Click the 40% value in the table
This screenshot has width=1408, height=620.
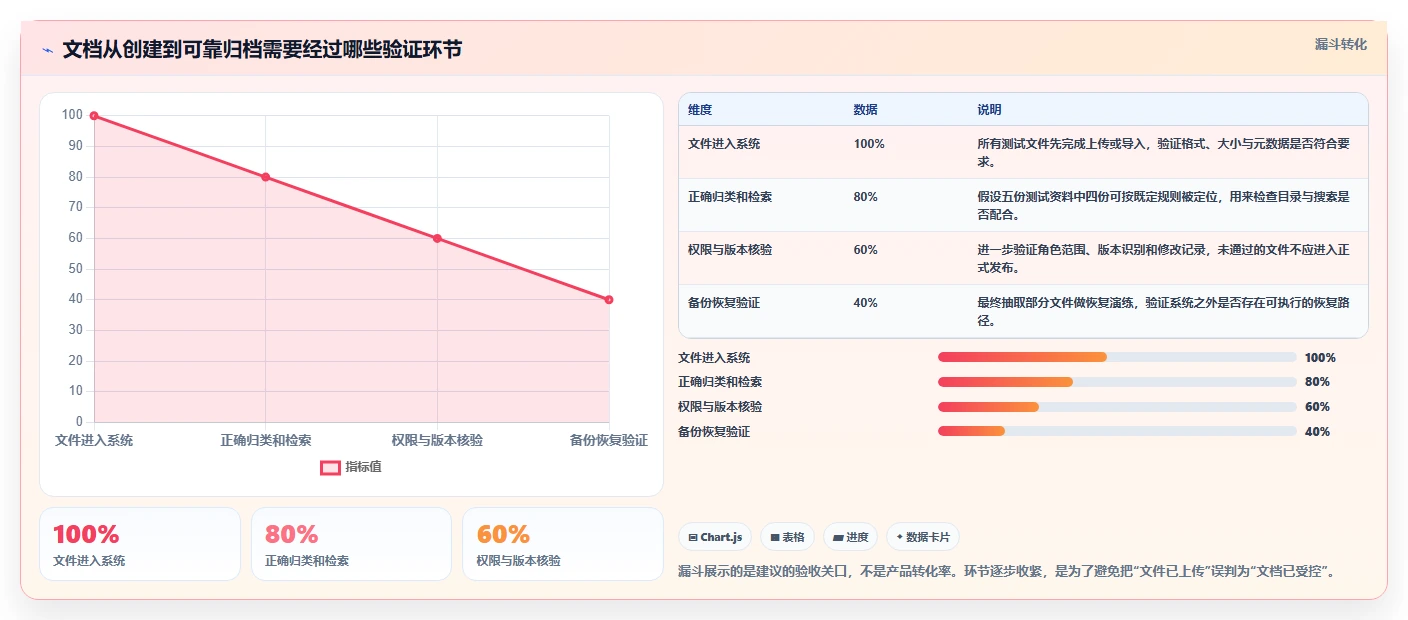click(866, 303)
